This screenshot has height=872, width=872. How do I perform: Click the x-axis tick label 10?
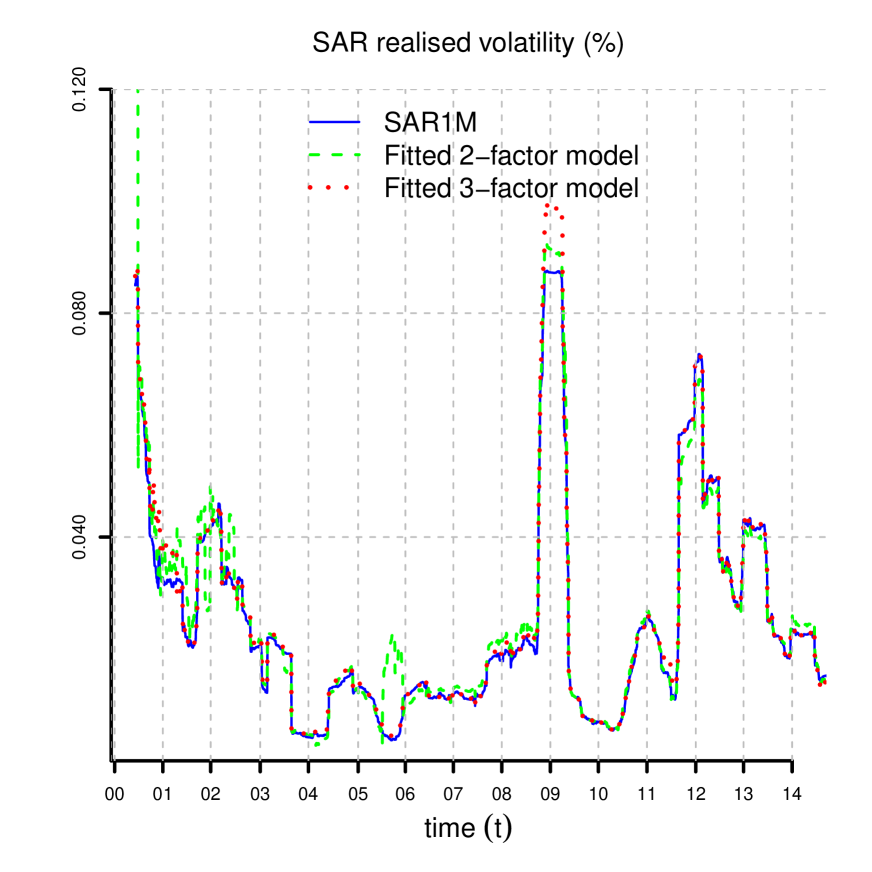pos(598,794)
